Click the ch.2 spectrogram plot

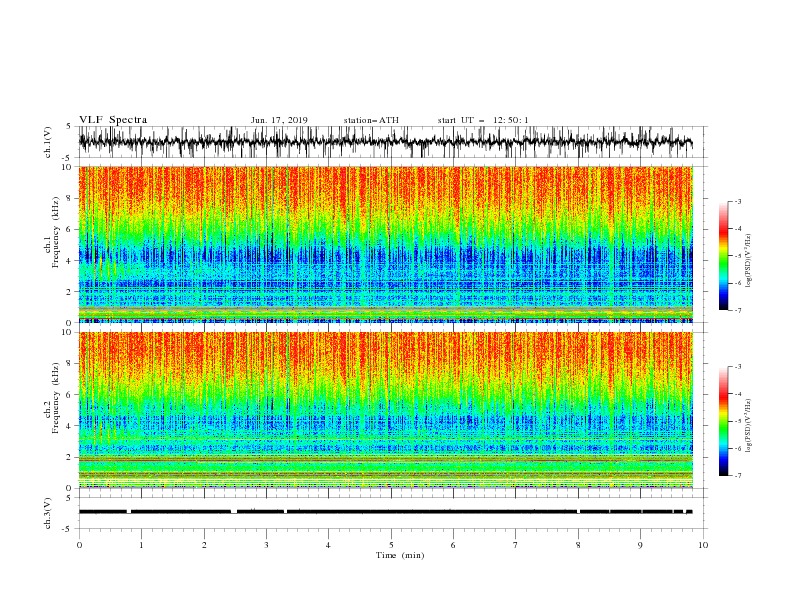385,410
